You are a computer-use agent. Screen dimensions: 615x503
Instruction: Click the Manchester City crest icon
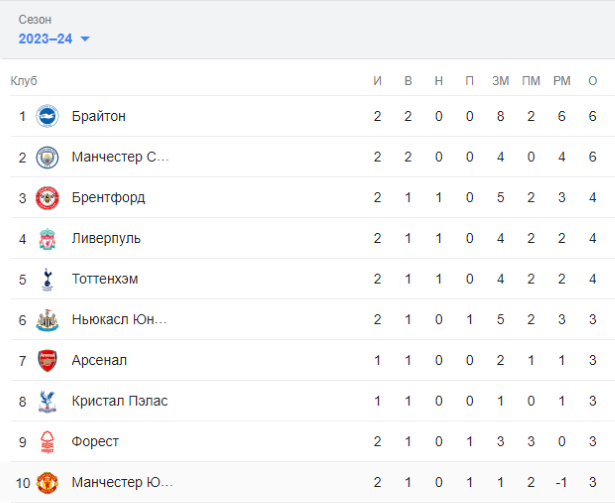pyautogui.click(x=47, y=157)
